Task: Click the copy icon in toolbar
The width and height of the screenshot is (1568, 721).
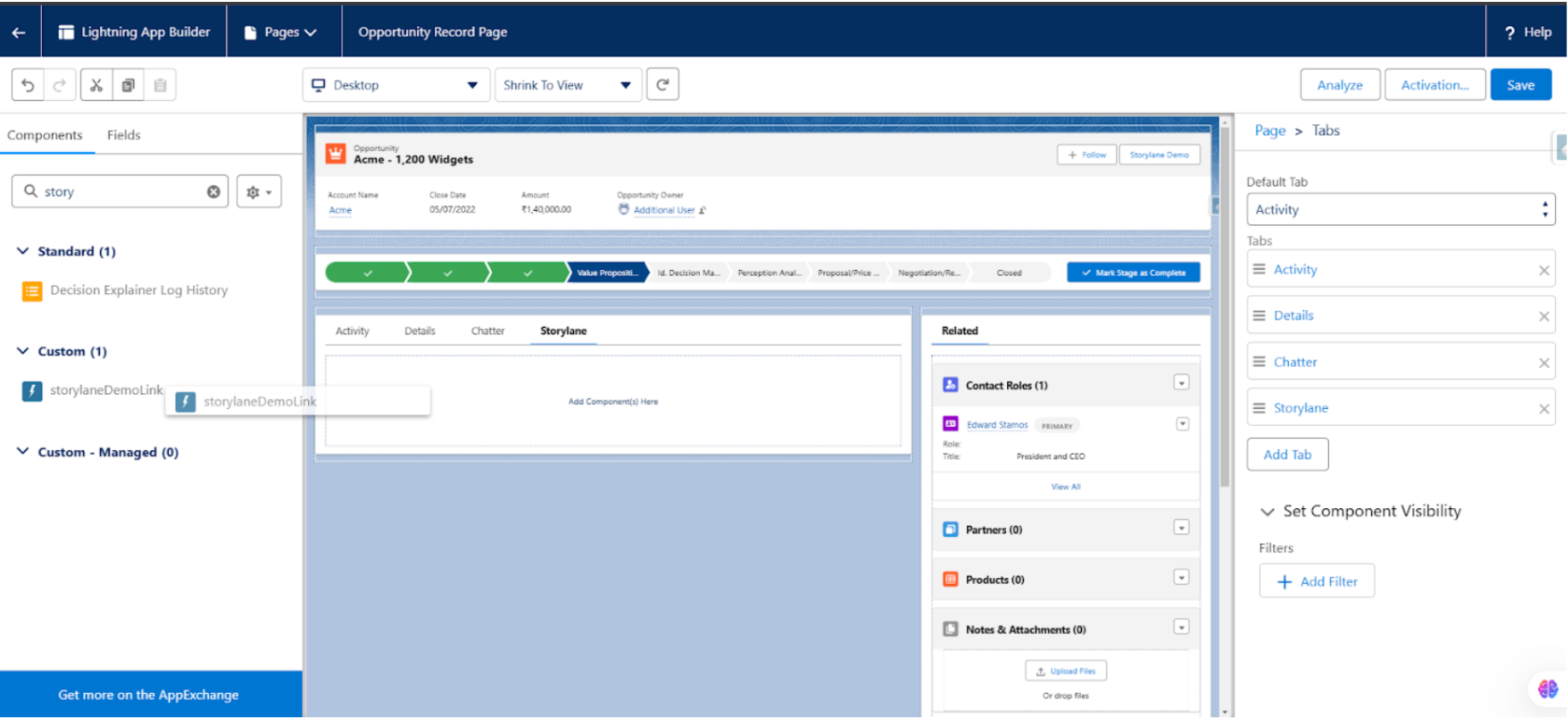Action: coord(128,85)
